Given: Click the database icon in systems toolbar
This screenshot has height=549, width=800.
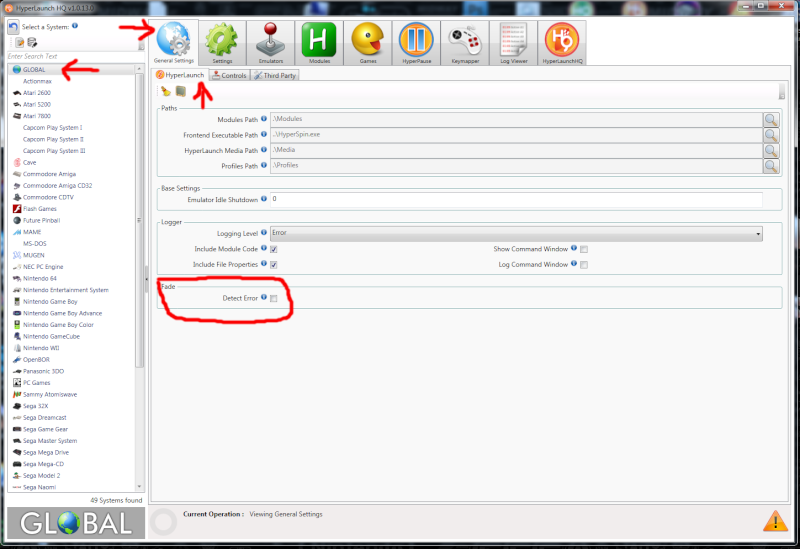Looking at the screenshot, I should (x=32, y=42).
